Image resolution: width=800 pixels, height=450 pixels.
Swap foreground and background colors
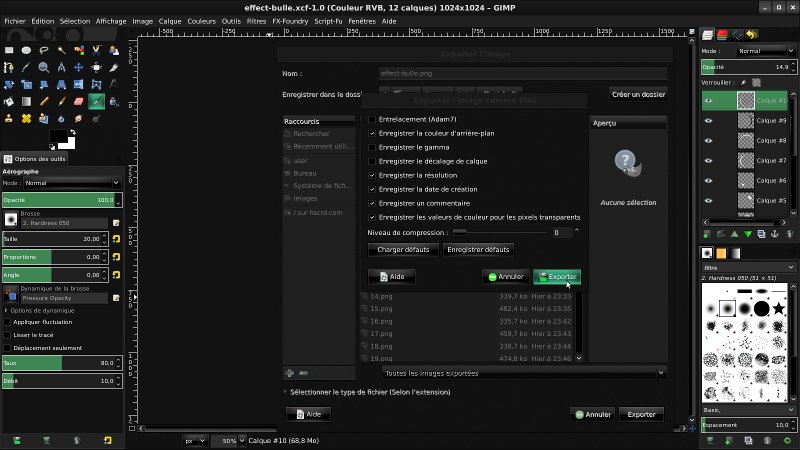[72, 132]
